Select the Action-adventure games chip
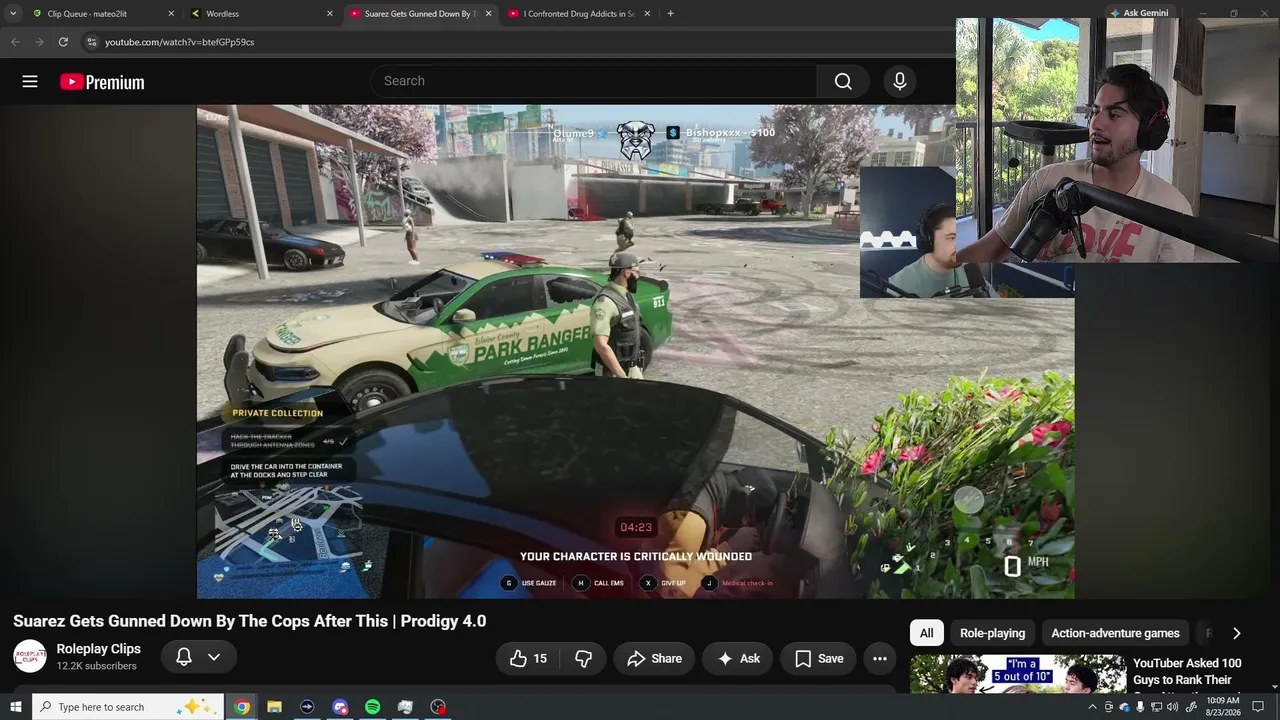 (1115, 633)
